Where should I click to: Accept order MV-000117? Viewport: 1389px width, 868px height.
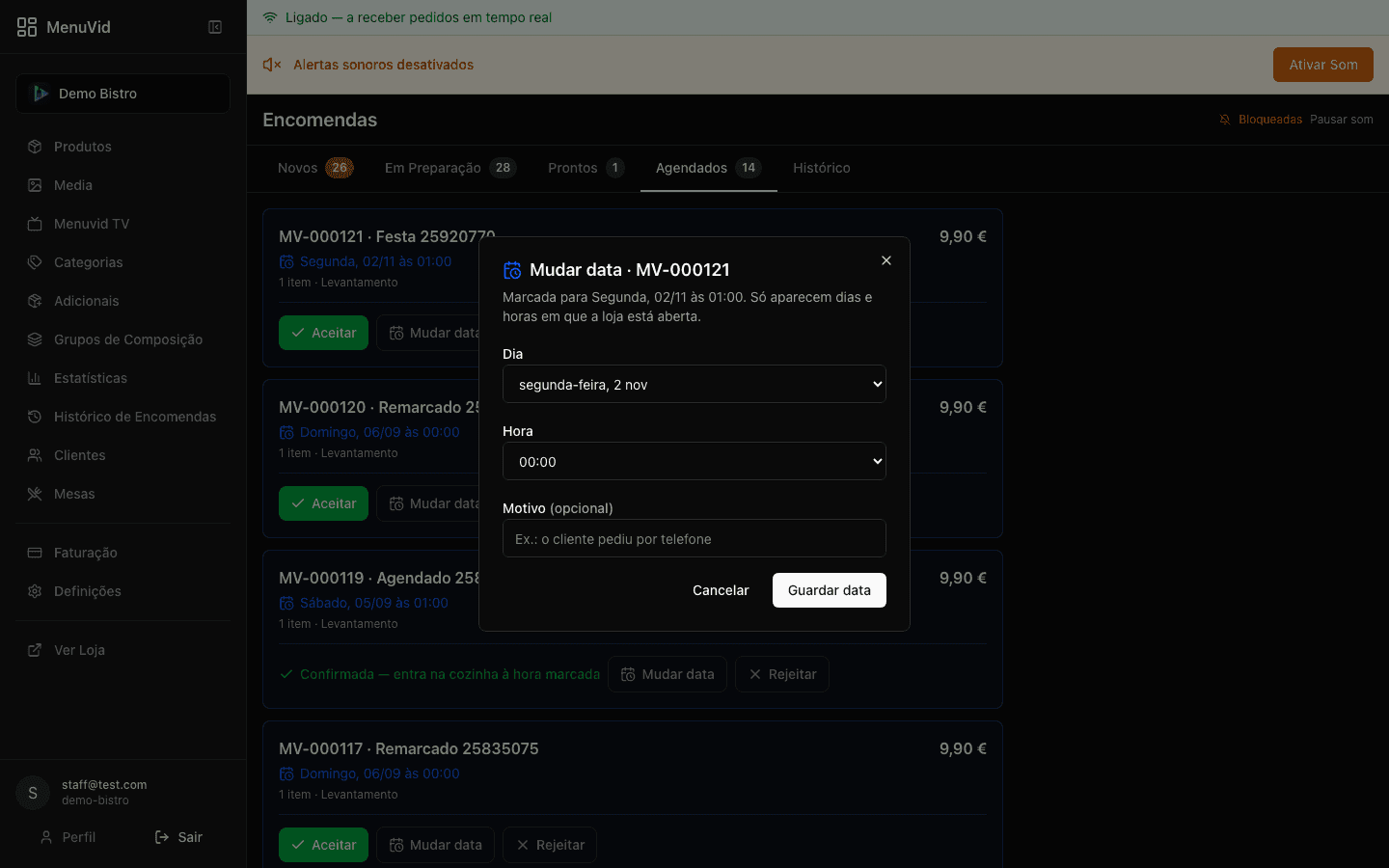[323, 845]
